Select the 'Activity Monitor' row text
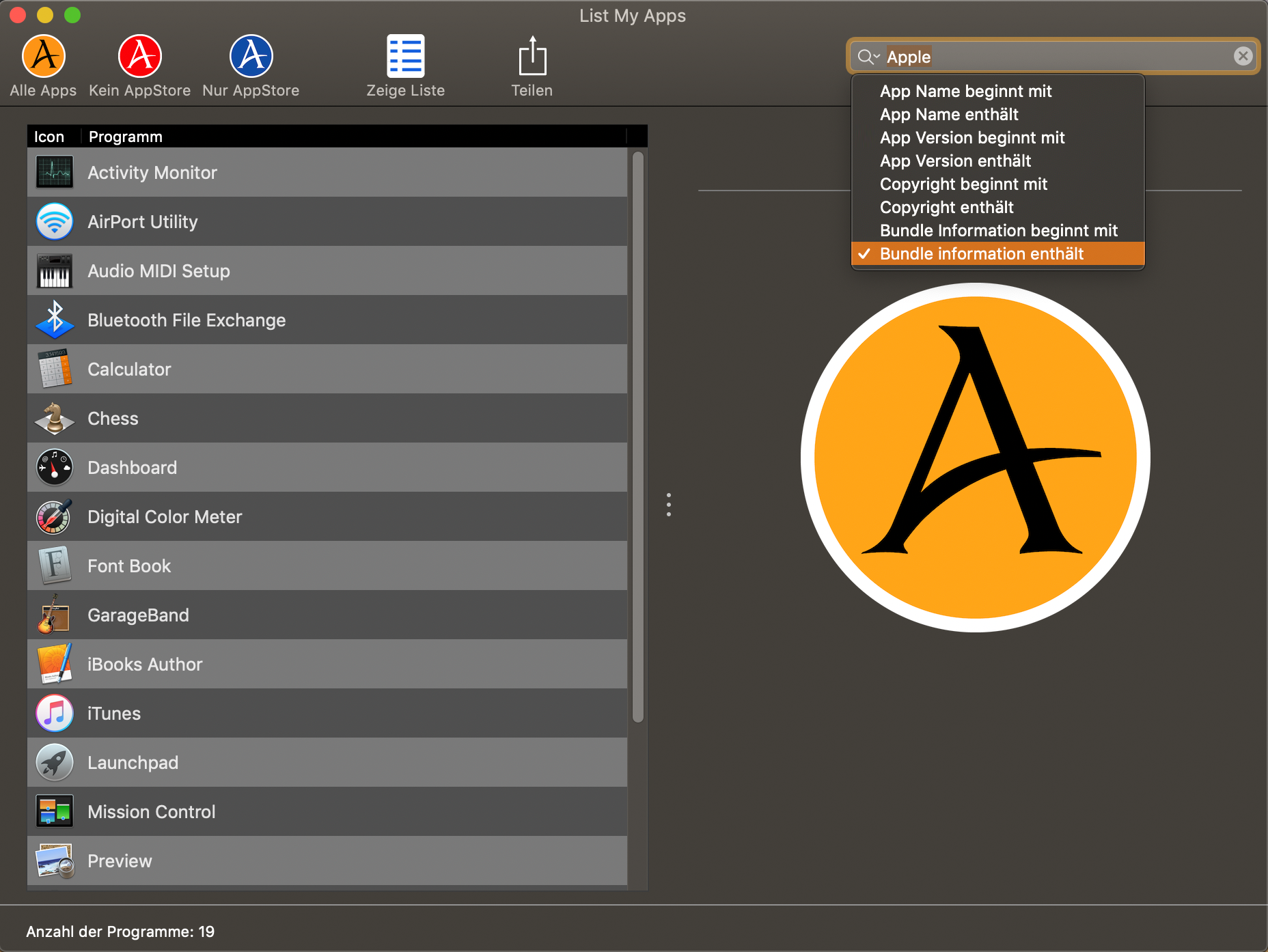Screen dimensions: 1268x952 pyautogui.click(x=152, y=173)
